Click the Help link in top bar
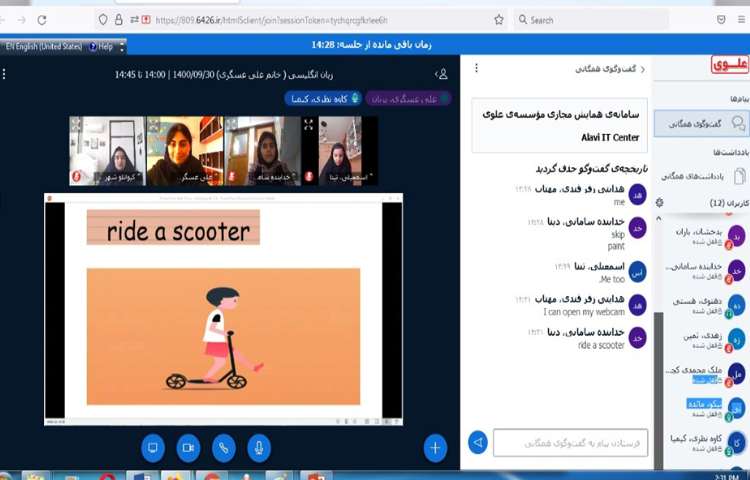 tap(100, 46)
